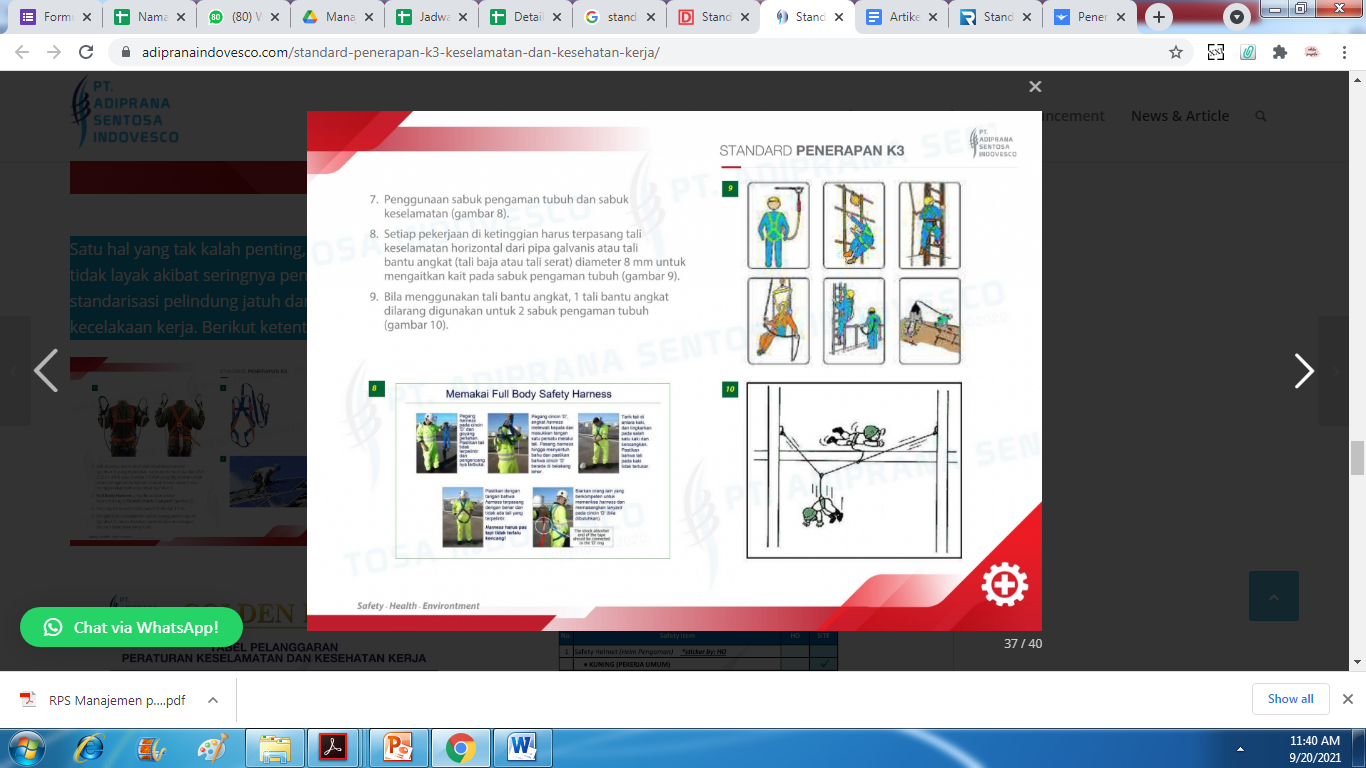
Task: Click Show all downloads button
Action: (1291, 699)
